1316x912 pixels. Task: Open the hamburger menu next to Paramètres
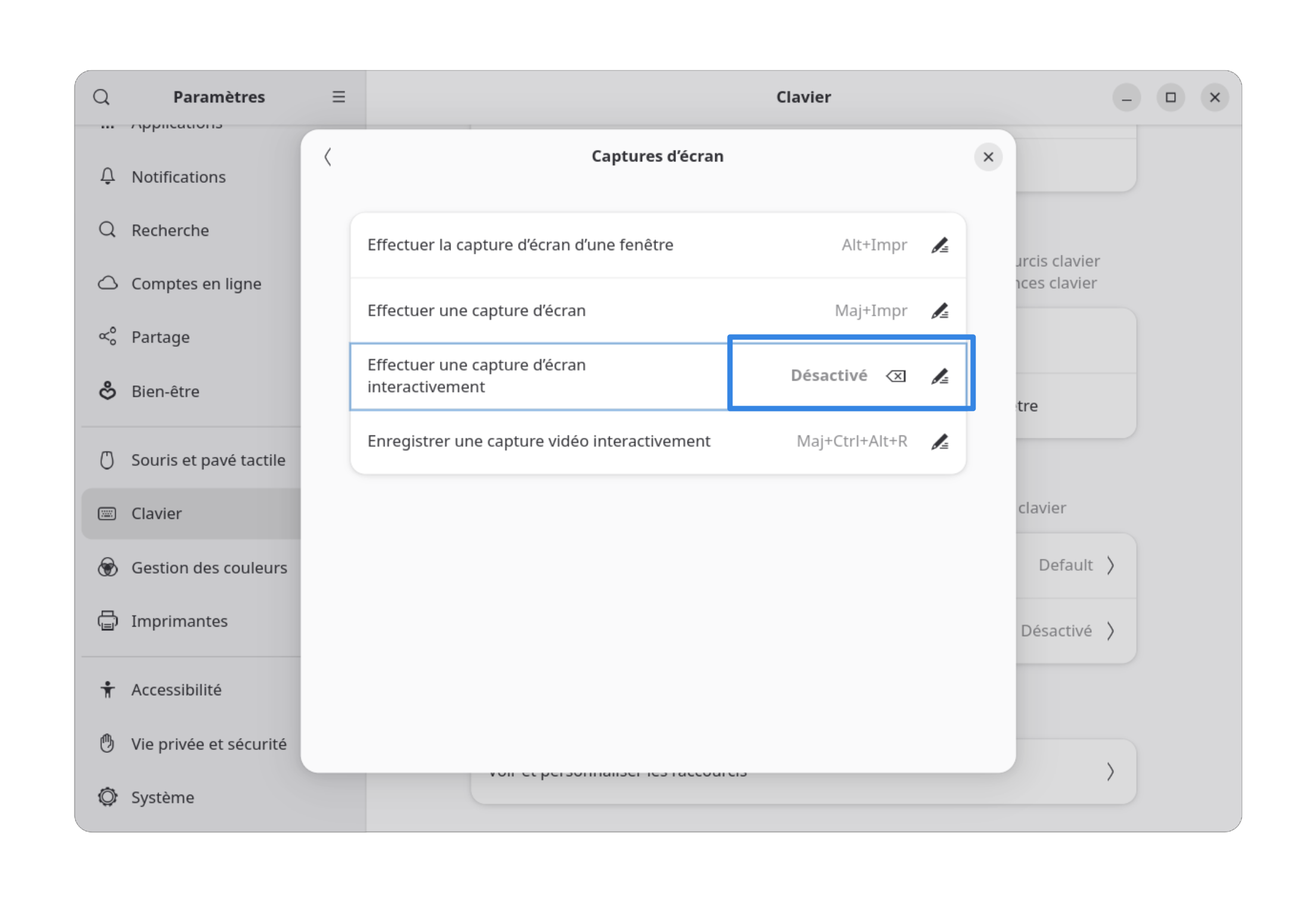pos(339,97)
